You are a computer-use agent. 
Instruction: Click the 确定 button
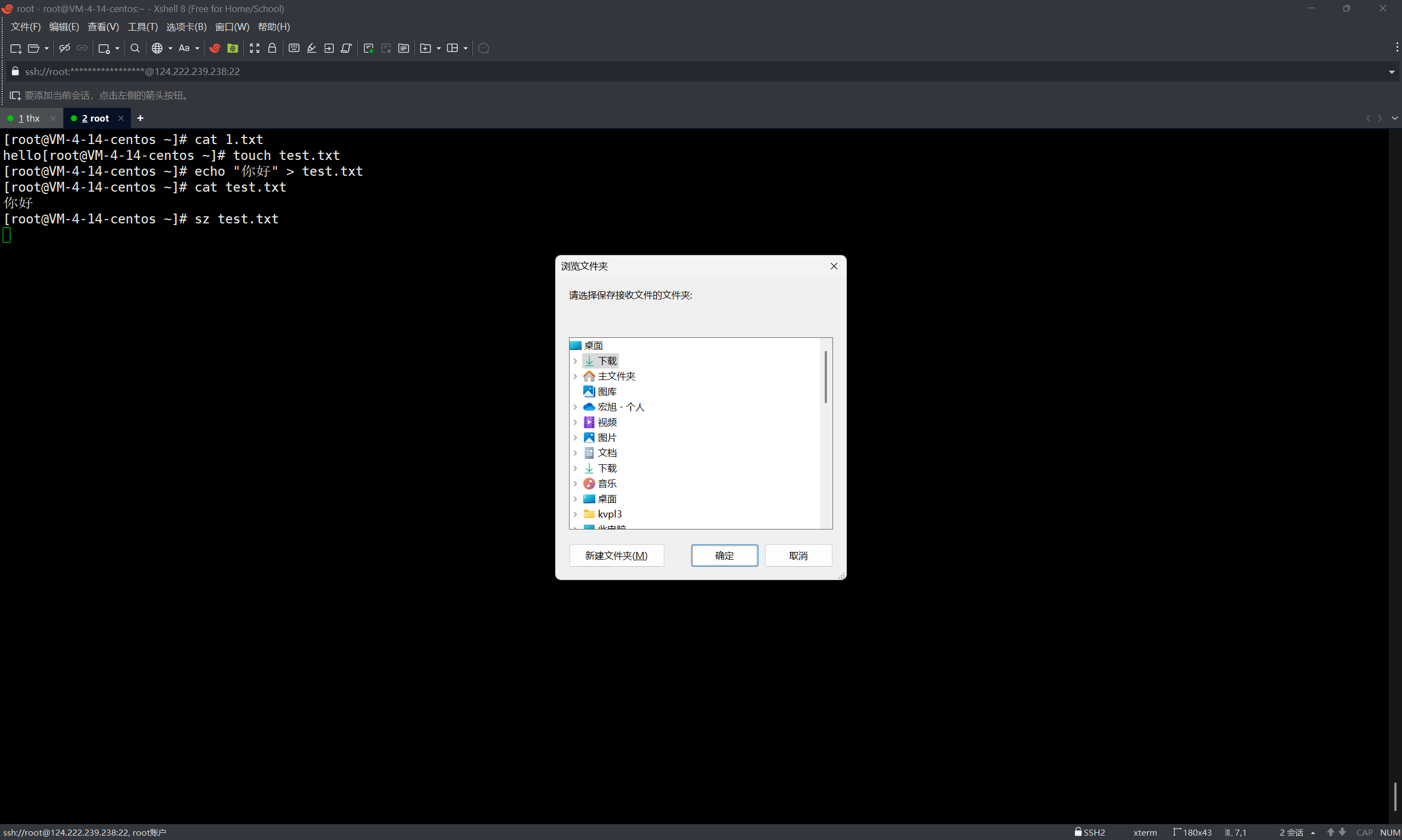[724, 555]
